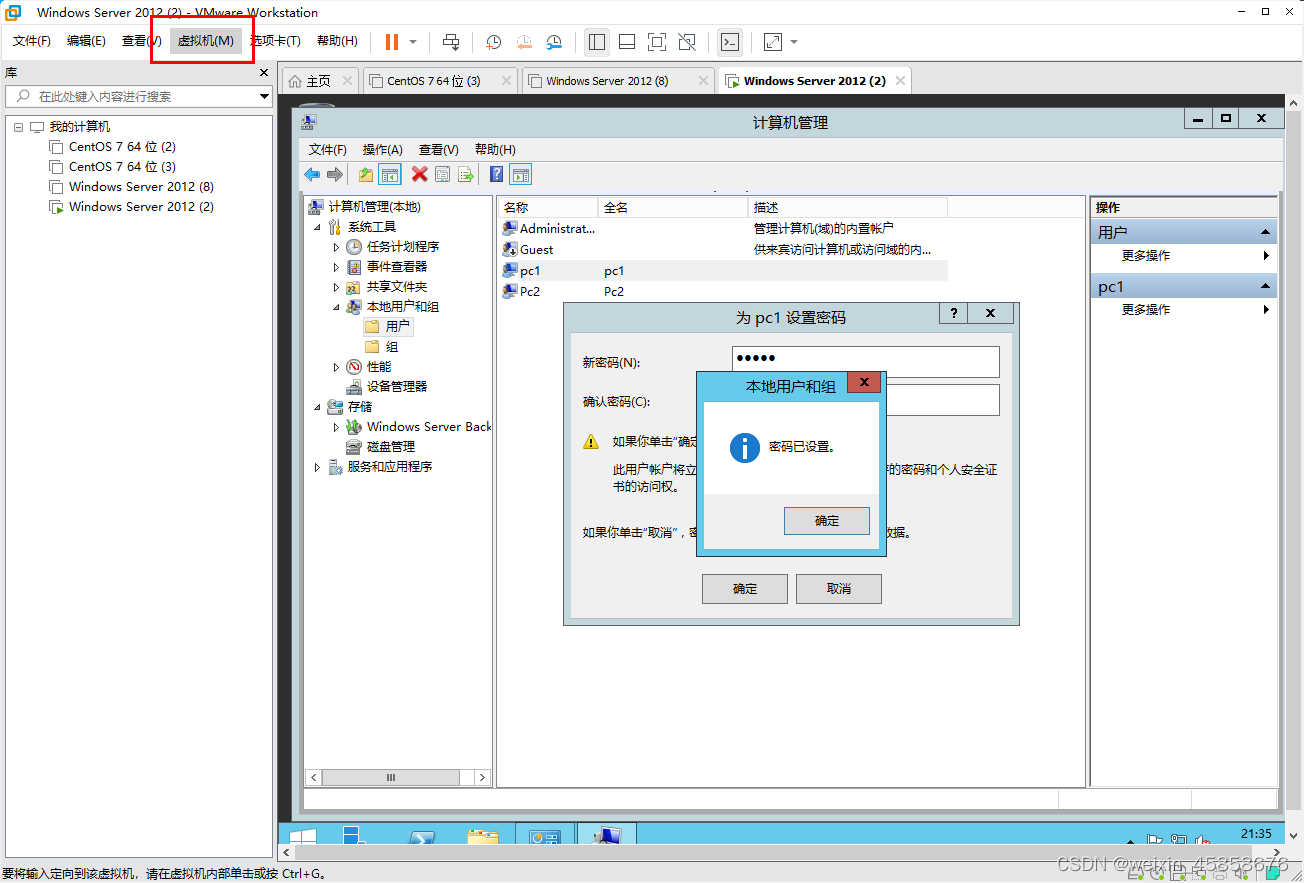Expand the 事件查看器 node
The height and width of the screenshot is (883, 1304).
[336, 267]
